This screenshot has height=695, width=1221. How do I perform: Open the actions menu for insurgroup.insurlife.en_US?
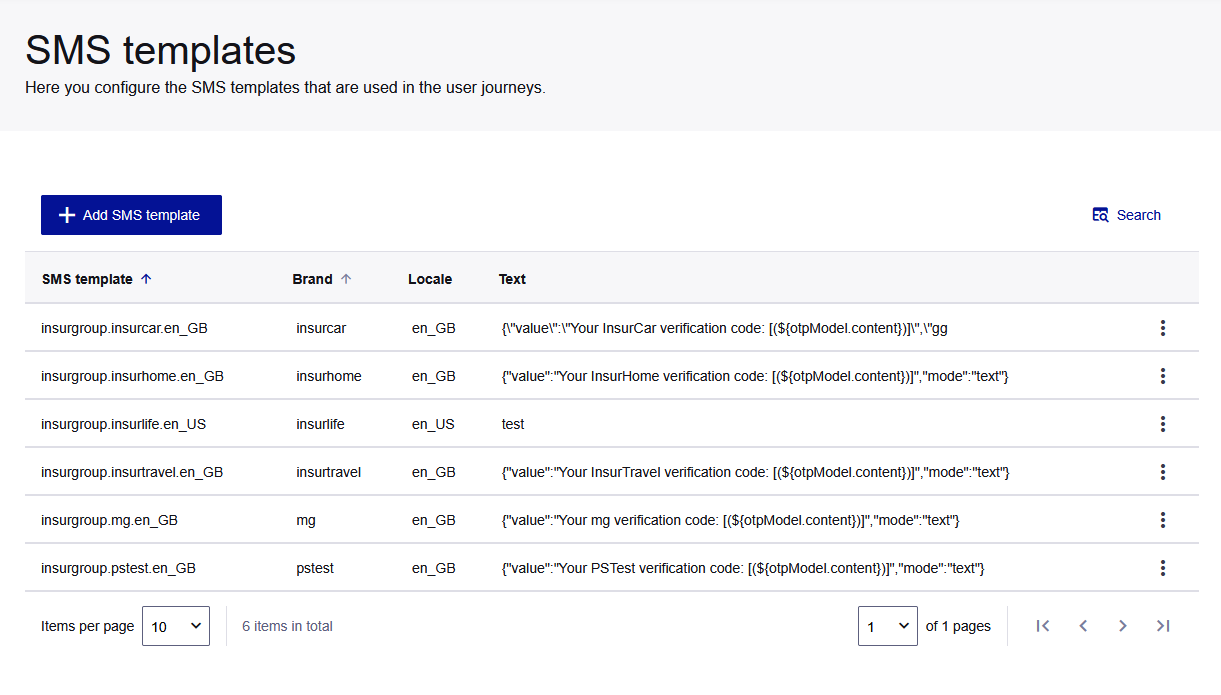(x=1163, y=424)
